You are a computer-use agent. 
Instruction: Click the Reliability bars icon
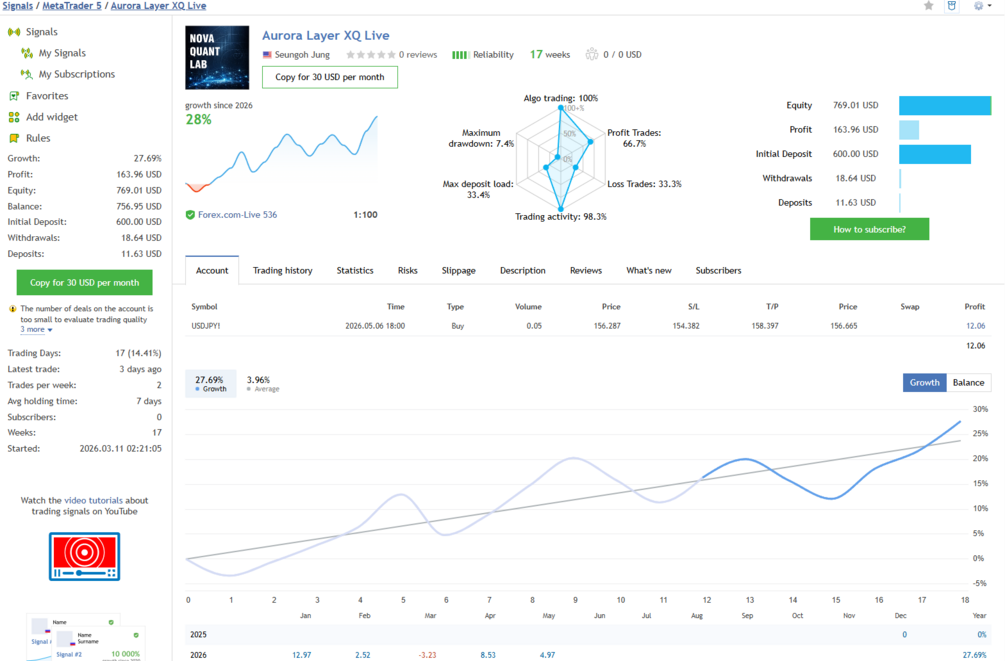pos(460,55)
